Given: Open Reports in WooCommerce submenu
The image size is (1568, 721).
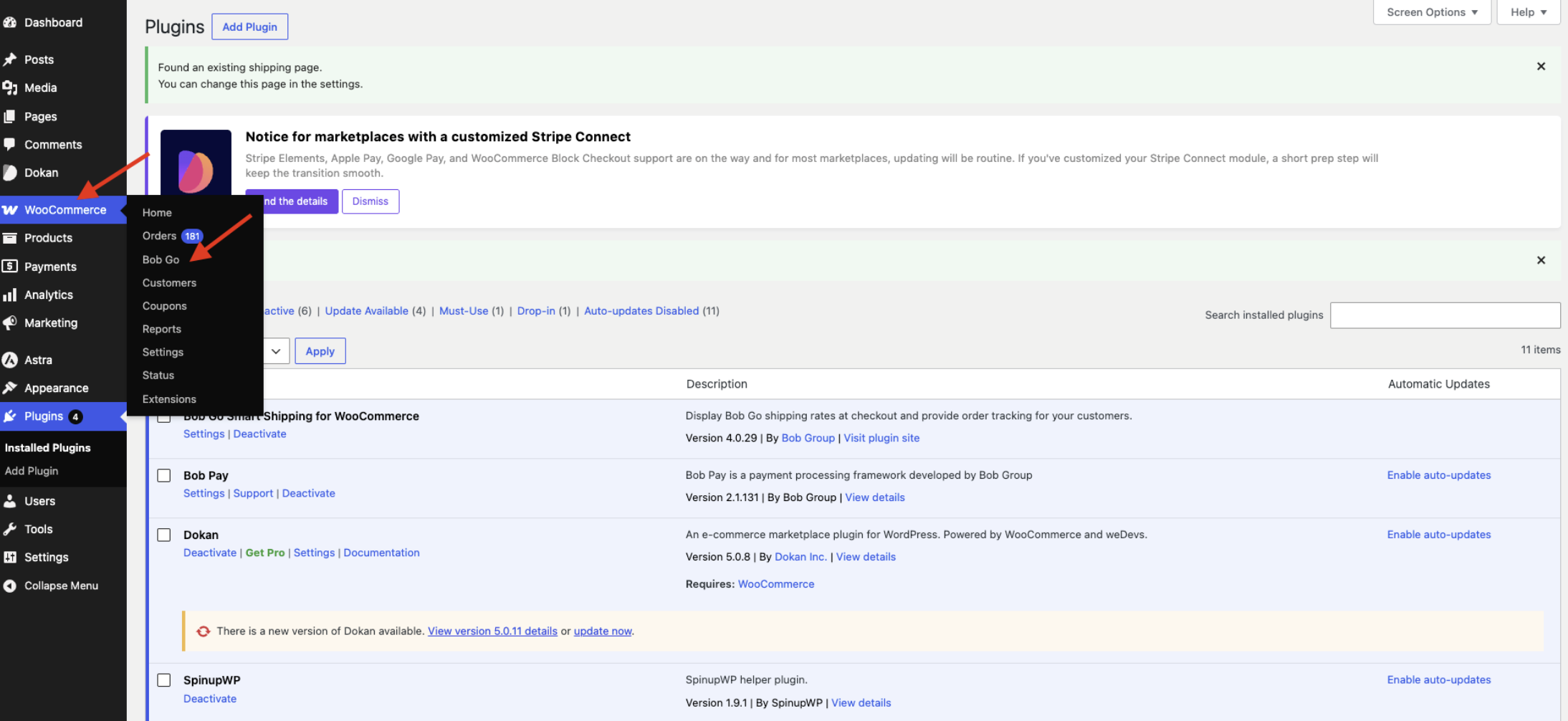Looking at the screenshot, I should pos(161,329).
